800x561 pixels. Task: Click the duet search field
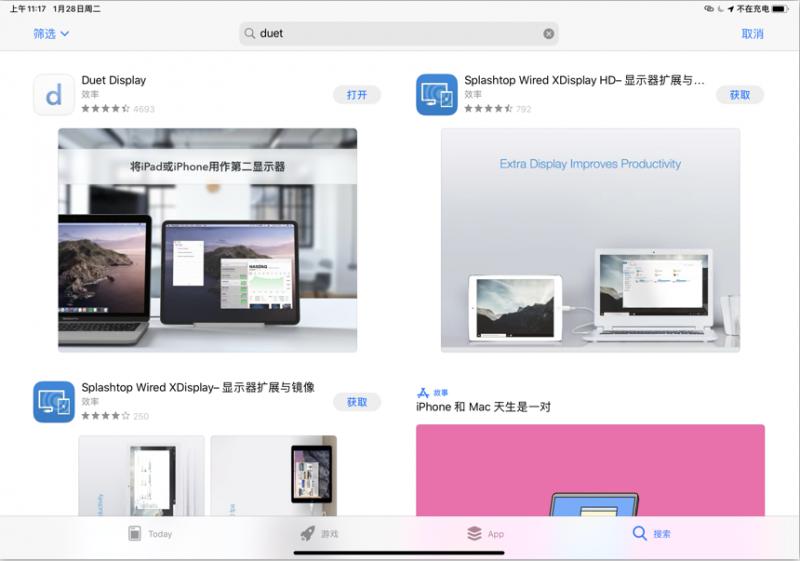pyautogui.click(x=398, y=34)
